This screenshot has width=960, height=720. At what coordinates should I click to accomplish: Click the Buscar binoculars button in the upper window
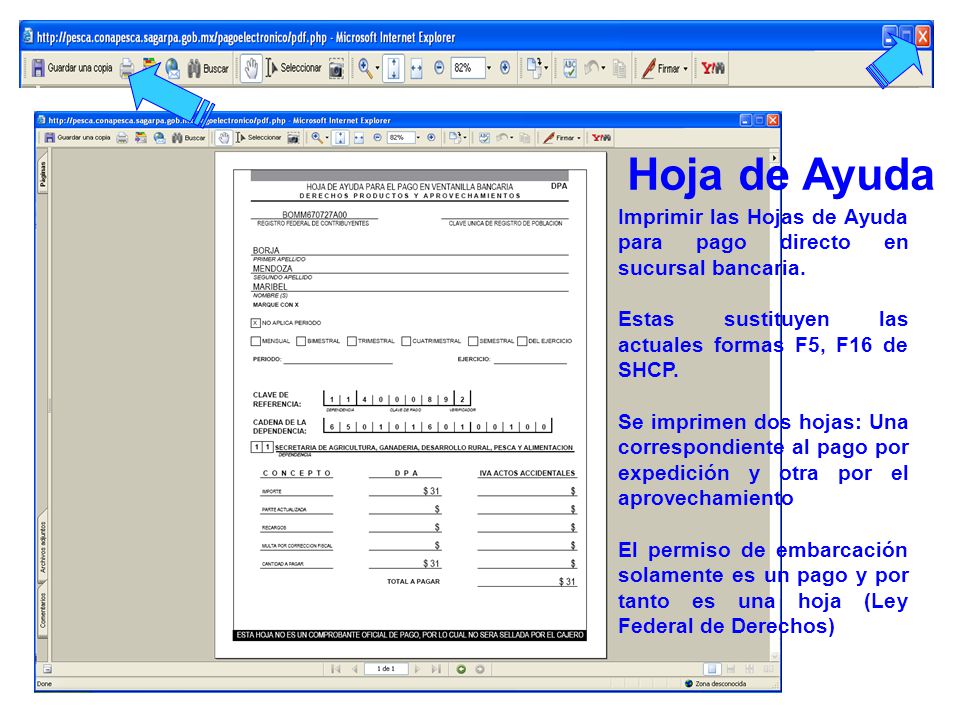pos(208,69)
